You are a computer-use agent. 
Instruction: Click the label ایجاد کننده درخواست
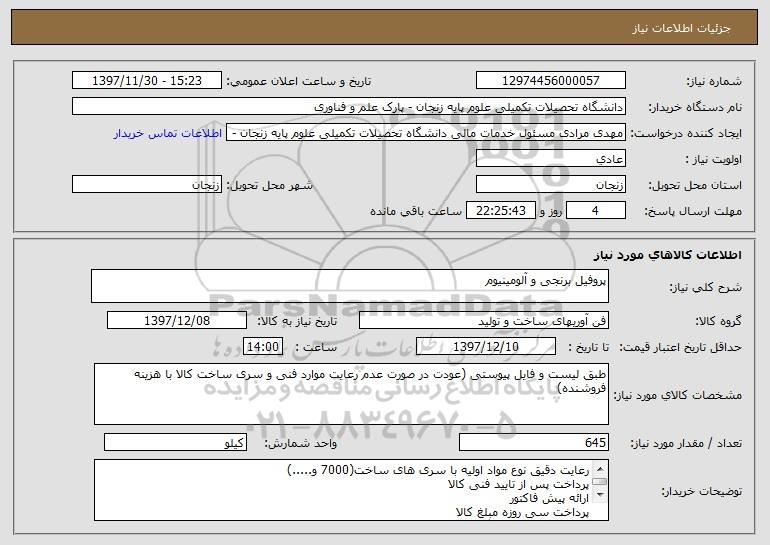tap(687, 134)
